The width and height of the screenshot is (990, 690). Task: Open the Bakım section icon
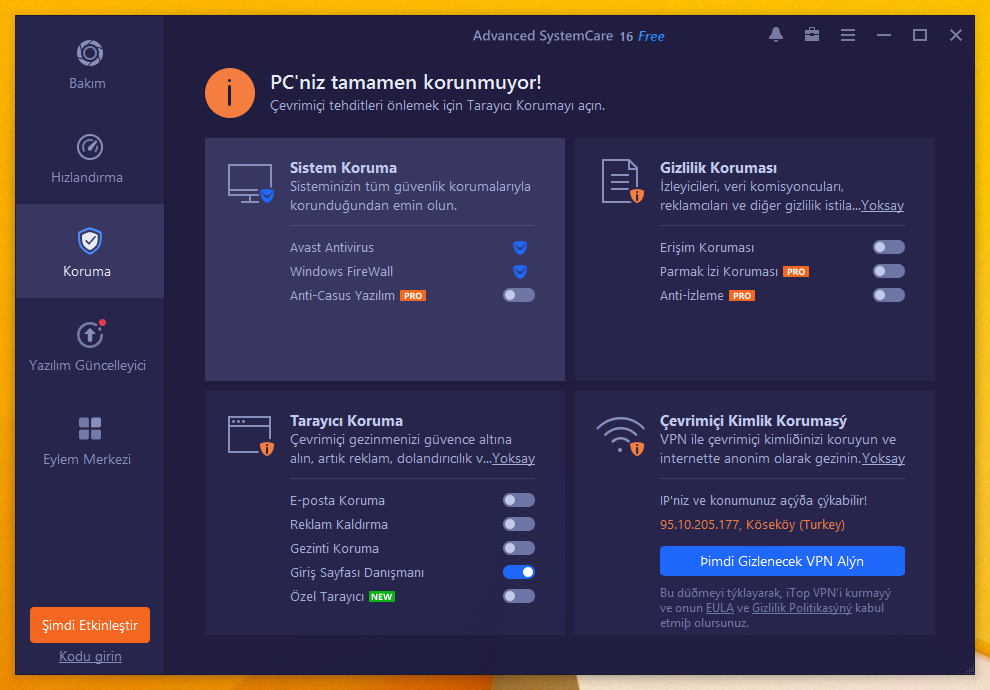click(90, 53)
